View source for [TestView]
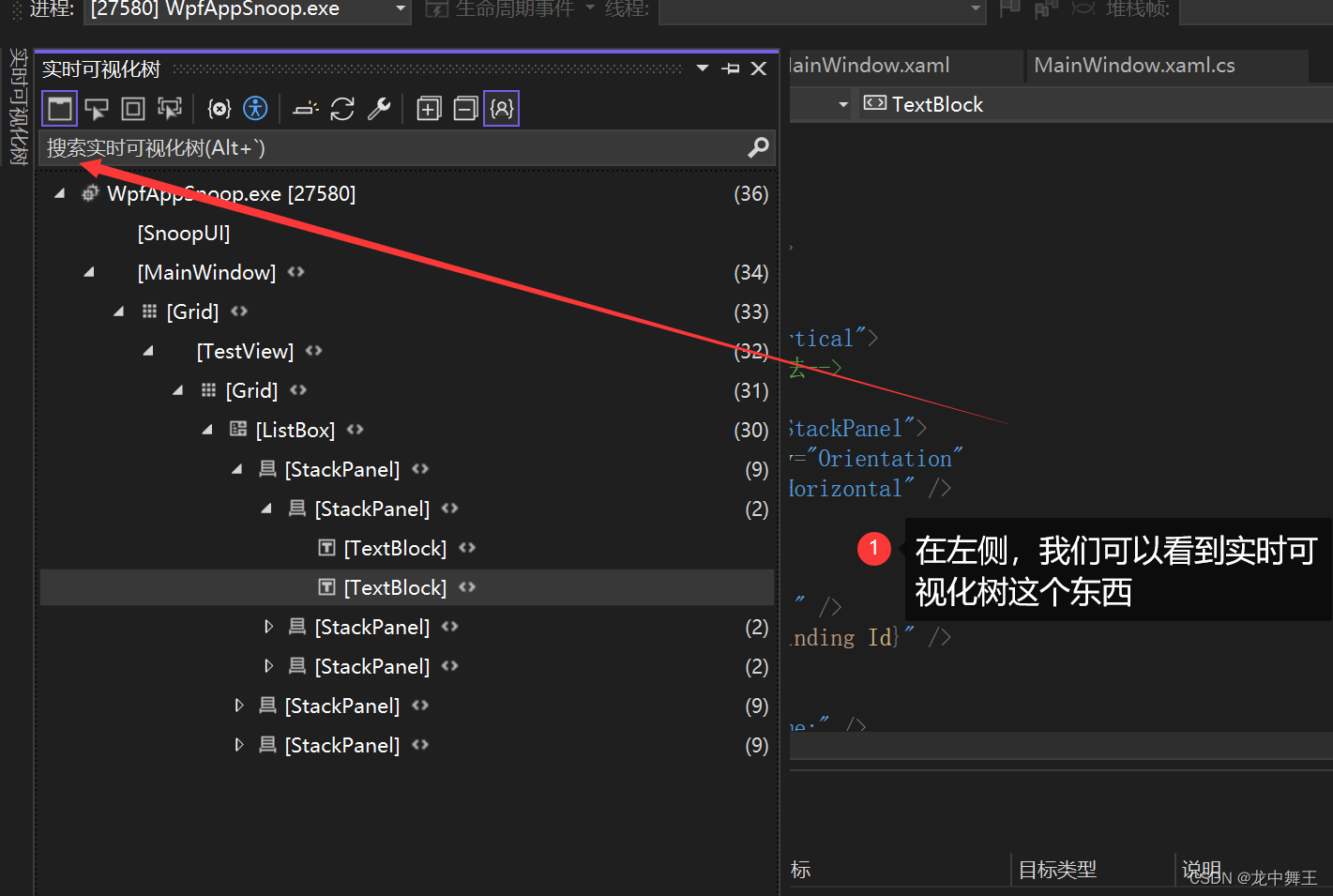The width and height of the screenshot is (1333, 896). coord(314,351)
